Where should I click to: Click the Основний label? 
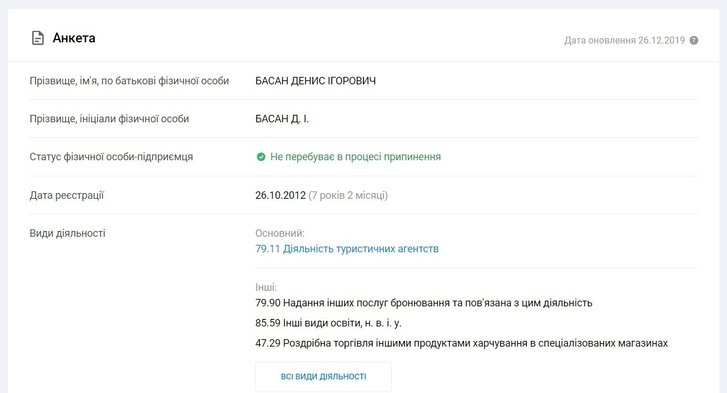pos(280,233)
